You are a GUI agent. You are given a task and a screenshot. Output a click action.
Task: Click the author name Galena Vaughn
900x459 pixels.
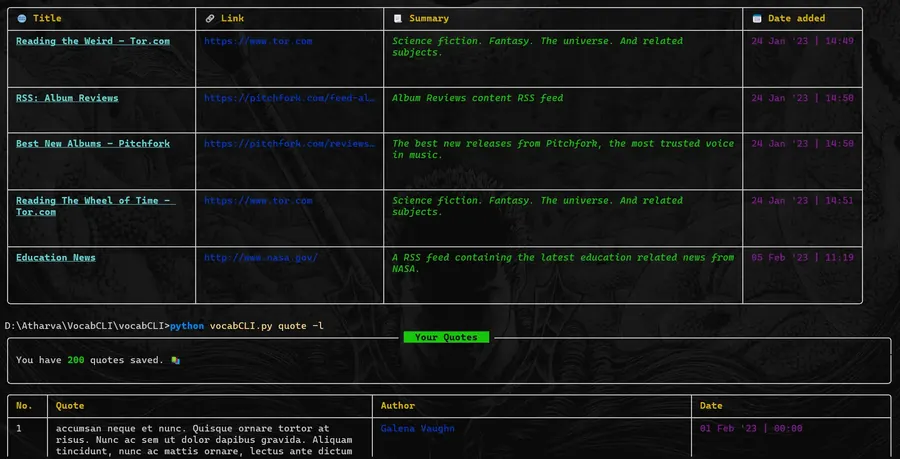[x=418, y=429]
